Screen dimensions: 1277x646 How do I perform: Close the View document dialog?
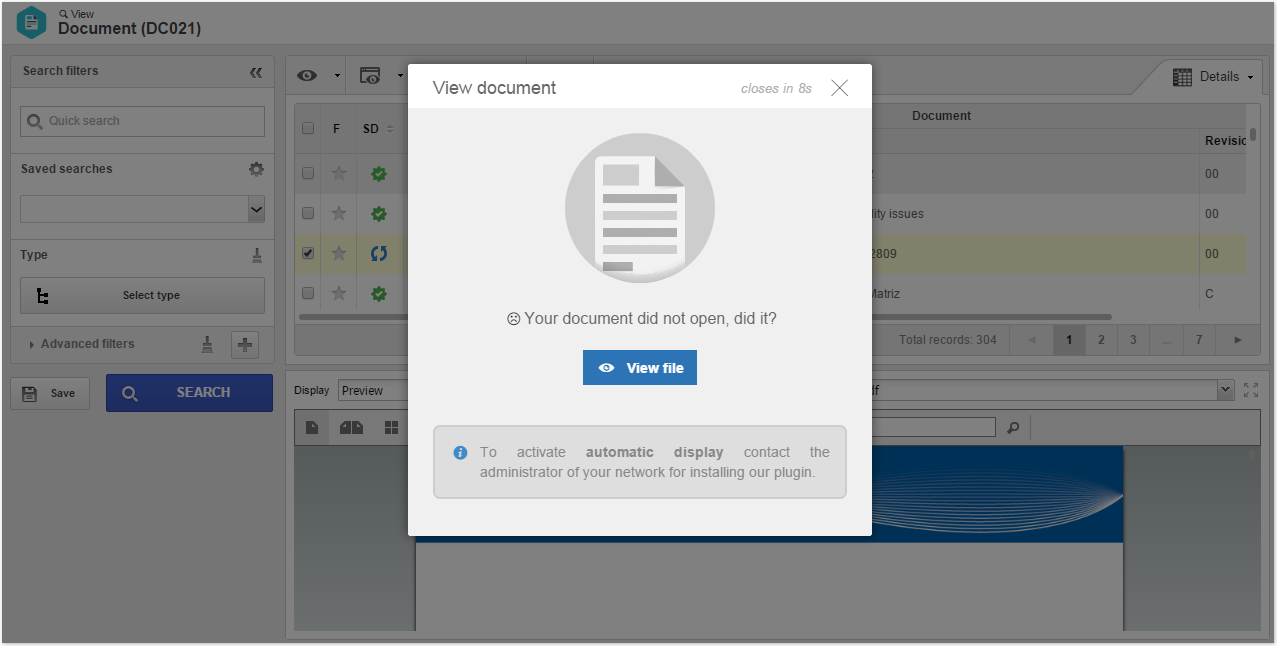[x=839, y=88]
